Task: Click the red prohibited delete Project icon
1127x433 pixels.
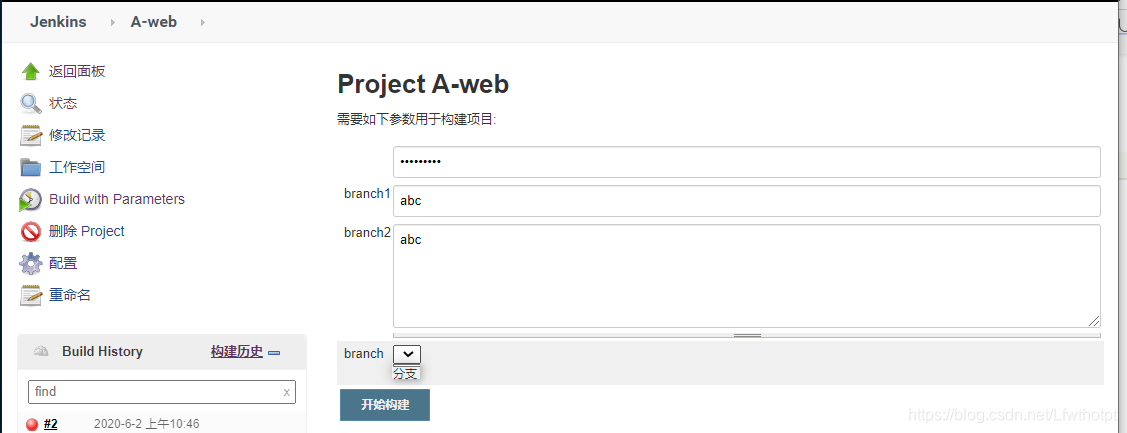Action: [31, 232]
